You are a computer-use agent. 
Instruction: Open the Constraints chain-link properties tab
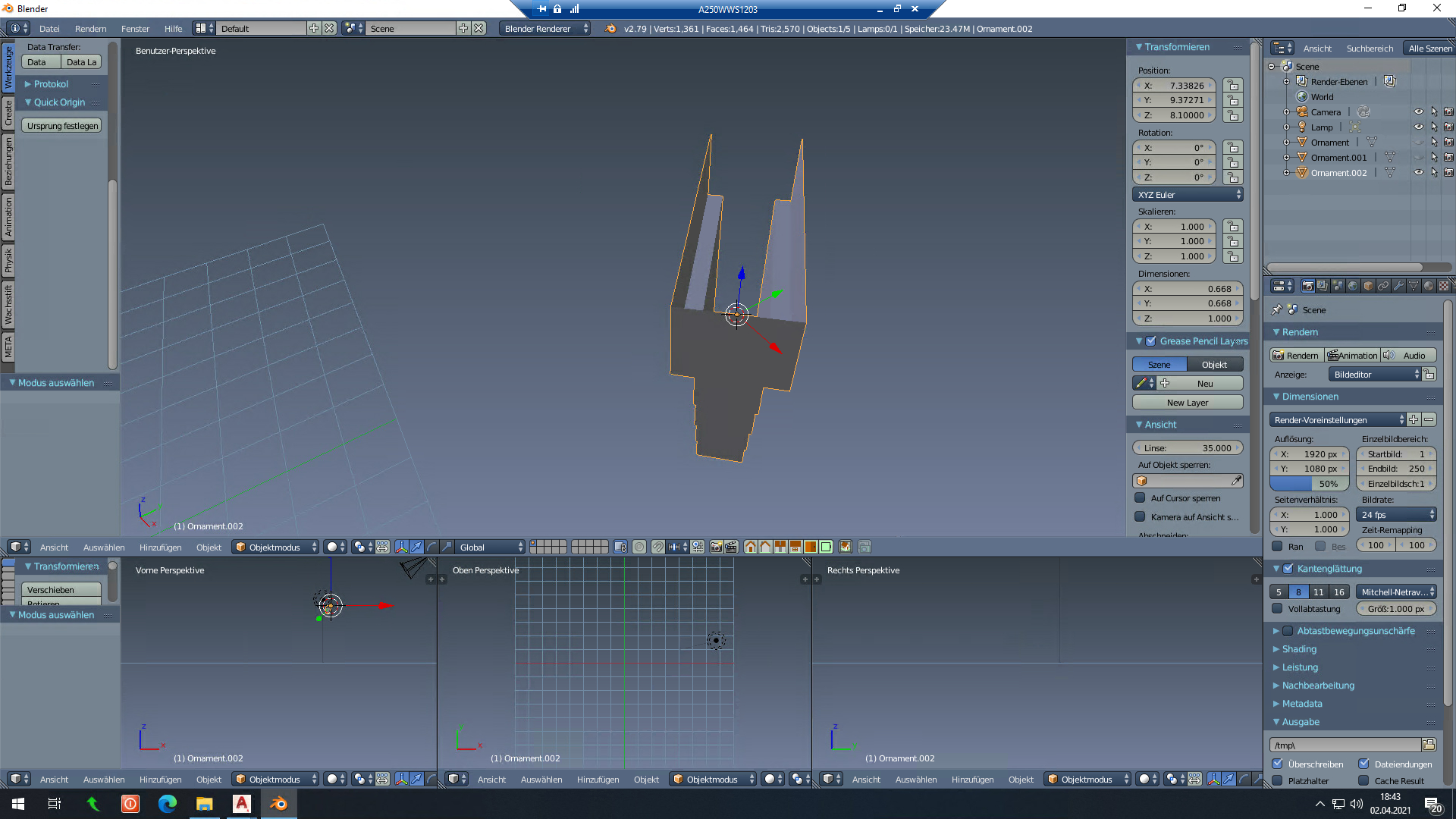[1383, 286]
